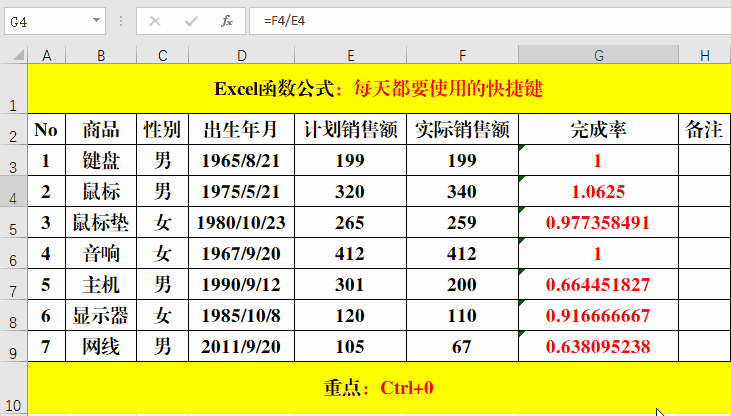Select the actual sales cell '340'

[462, 191]
